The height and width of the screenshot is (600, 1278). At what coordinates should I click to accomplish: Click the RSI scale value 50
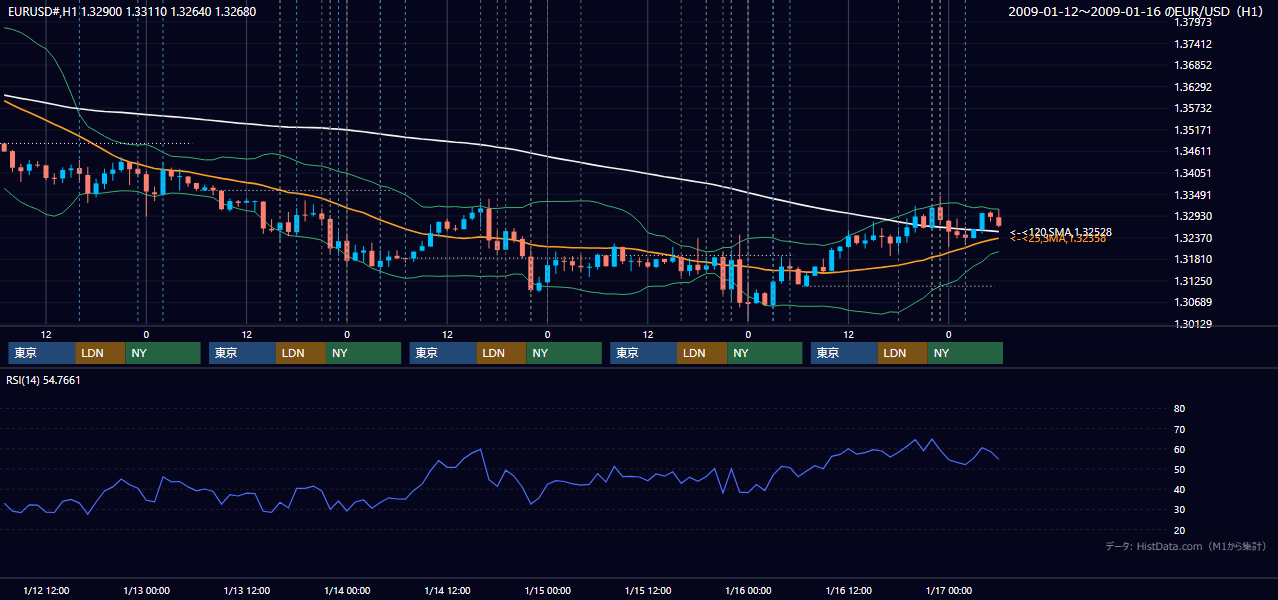[1179, 470]
